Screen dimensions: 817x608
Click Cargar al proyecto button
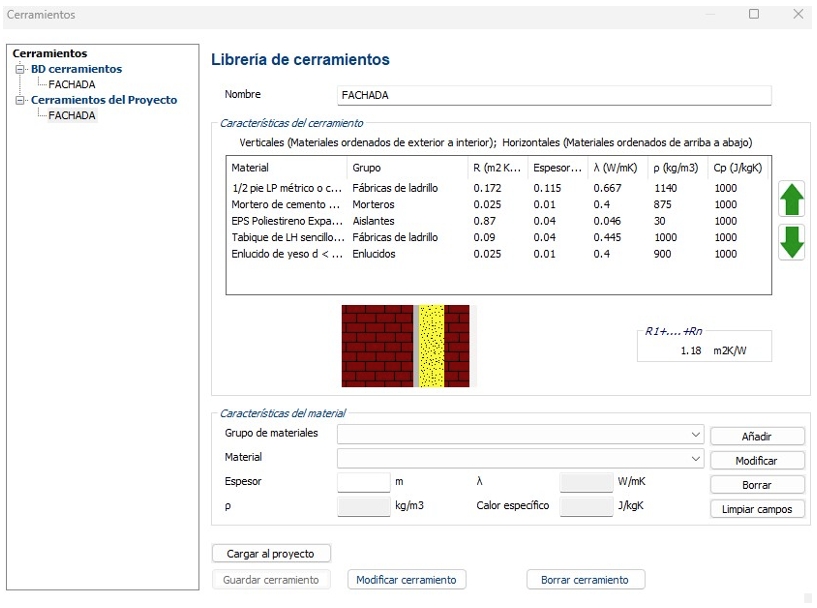point(271,554)
